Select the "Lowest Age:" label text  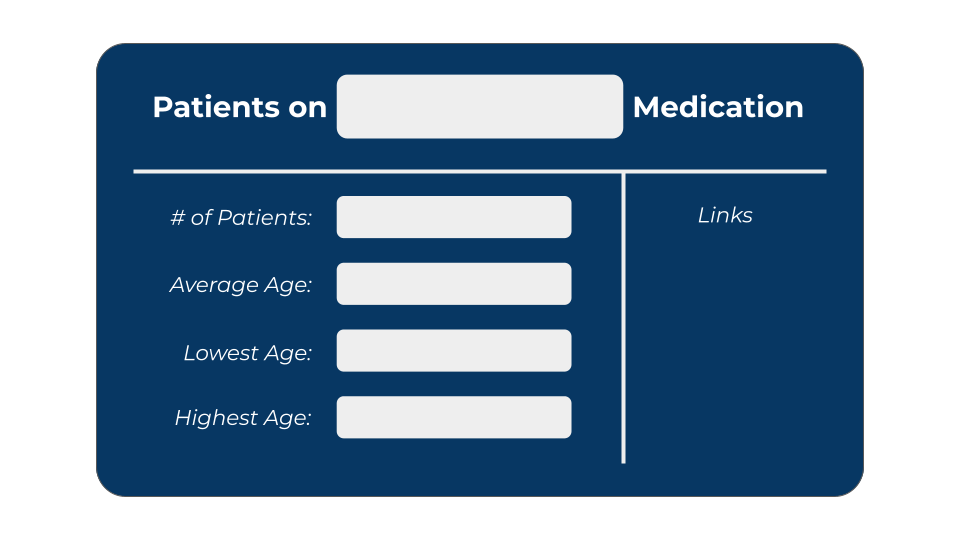248,353
